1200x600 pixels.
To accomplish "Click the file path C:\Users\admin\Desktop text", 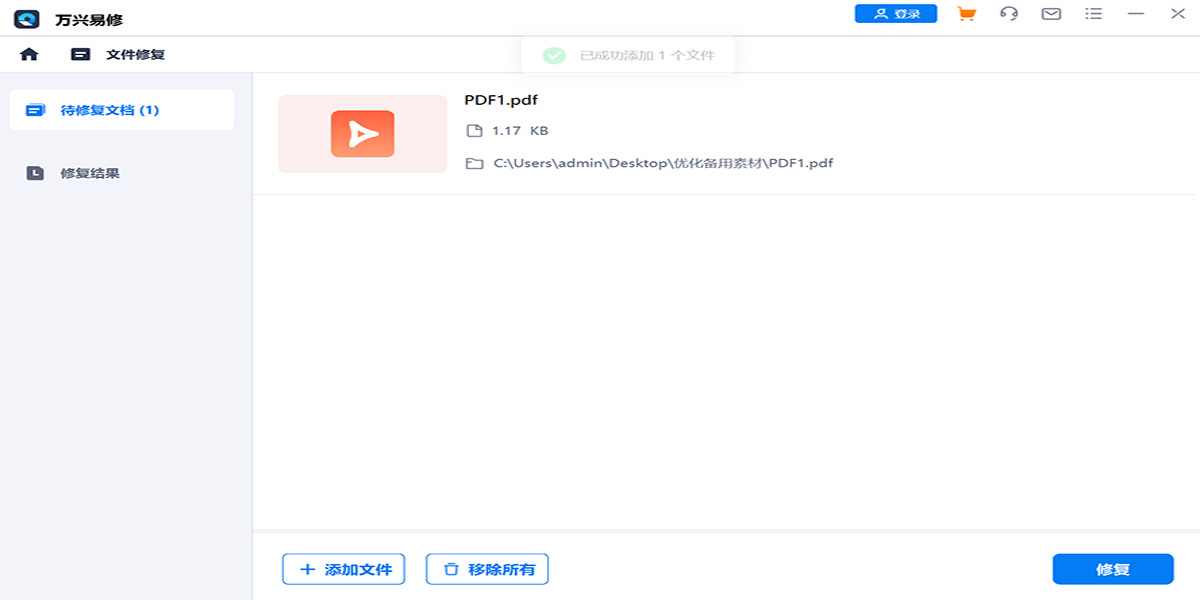I will [664, 163].
